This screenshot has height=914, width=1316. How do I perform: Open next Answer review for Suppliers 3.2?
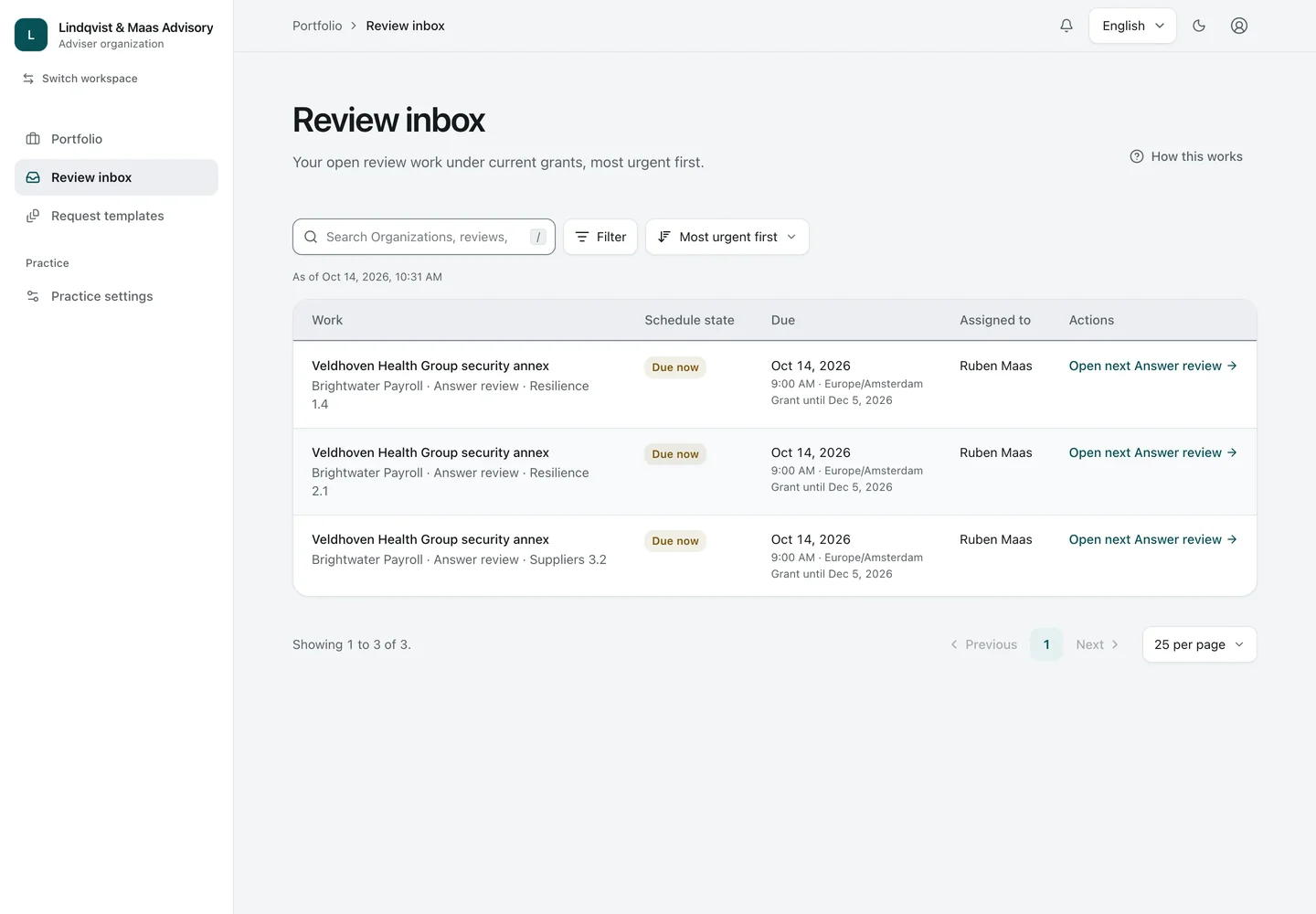click(x=1153, y=539)
